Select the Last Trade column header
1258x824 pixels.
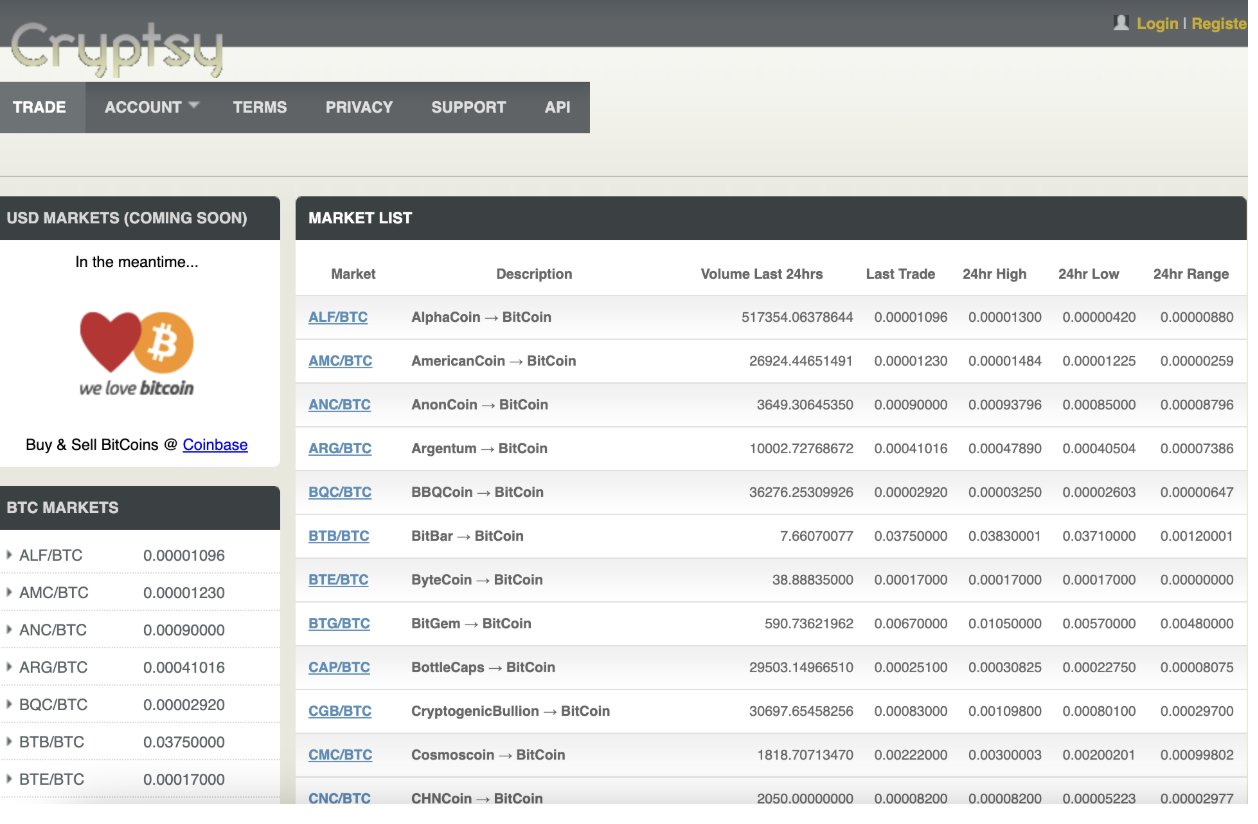tap(901, 274)
